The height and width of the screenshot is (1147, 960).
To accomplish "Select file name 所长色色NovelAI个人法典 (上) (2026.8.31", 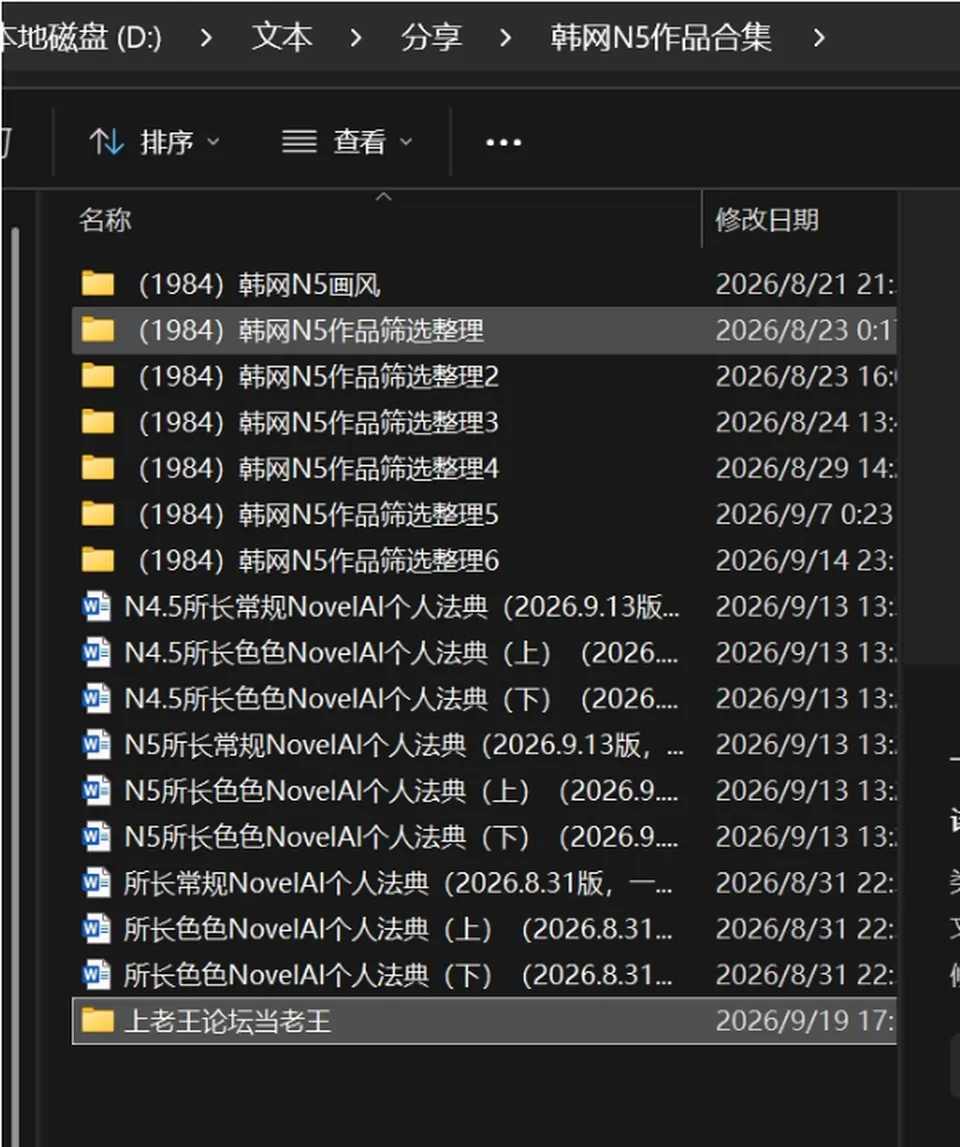I will tap(398, 929).
